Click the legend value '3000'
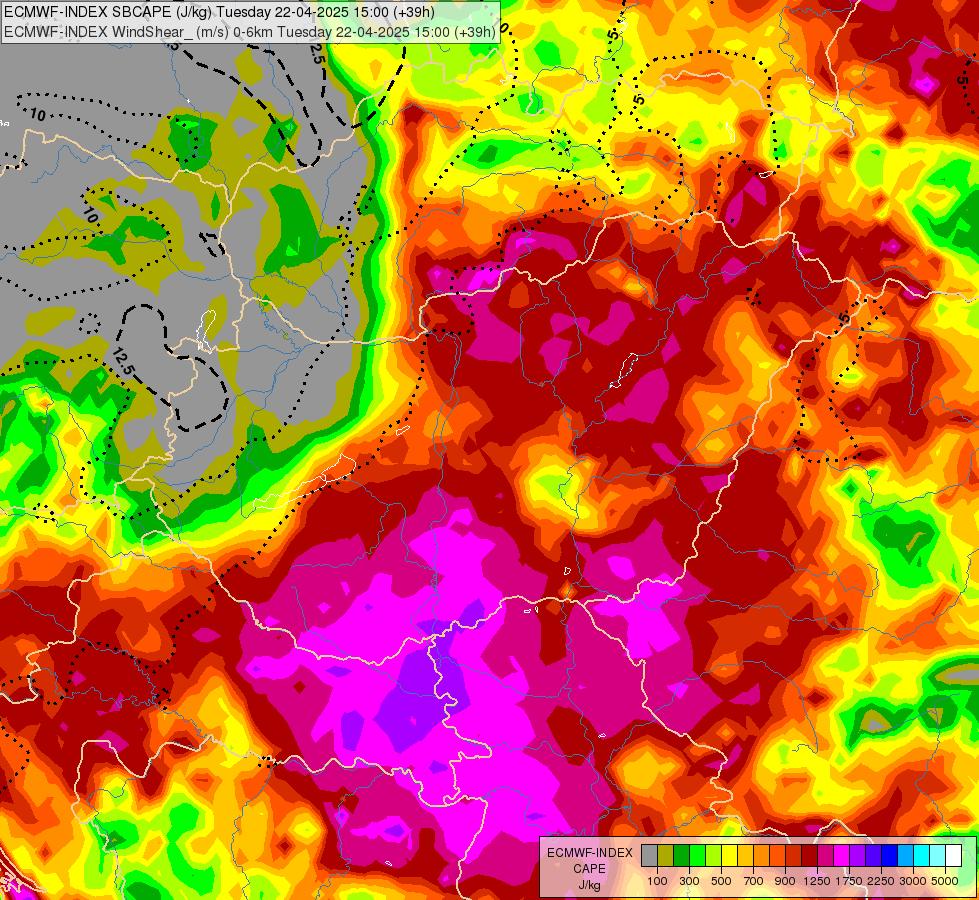The height and width of the screenshot is (900, 979). pyautogui.click(x=913, y=881)
